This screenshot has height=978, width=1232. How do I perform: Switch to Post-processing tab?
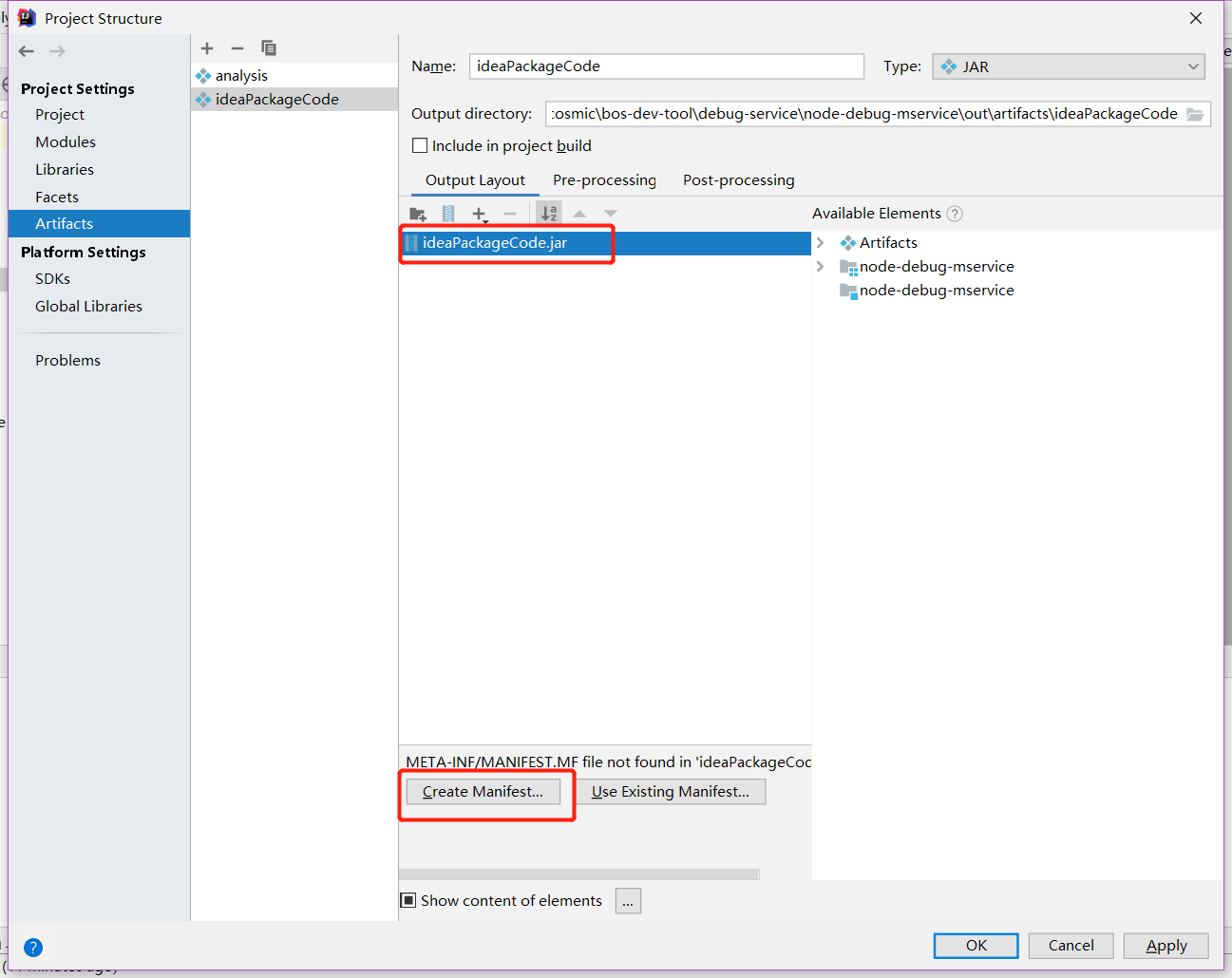[x=739, y=180]
